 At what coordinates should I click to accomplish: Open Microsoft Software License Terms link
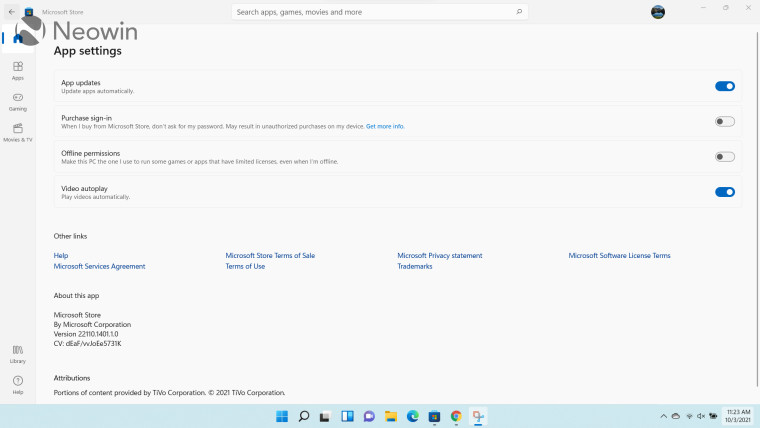(619, 255)
